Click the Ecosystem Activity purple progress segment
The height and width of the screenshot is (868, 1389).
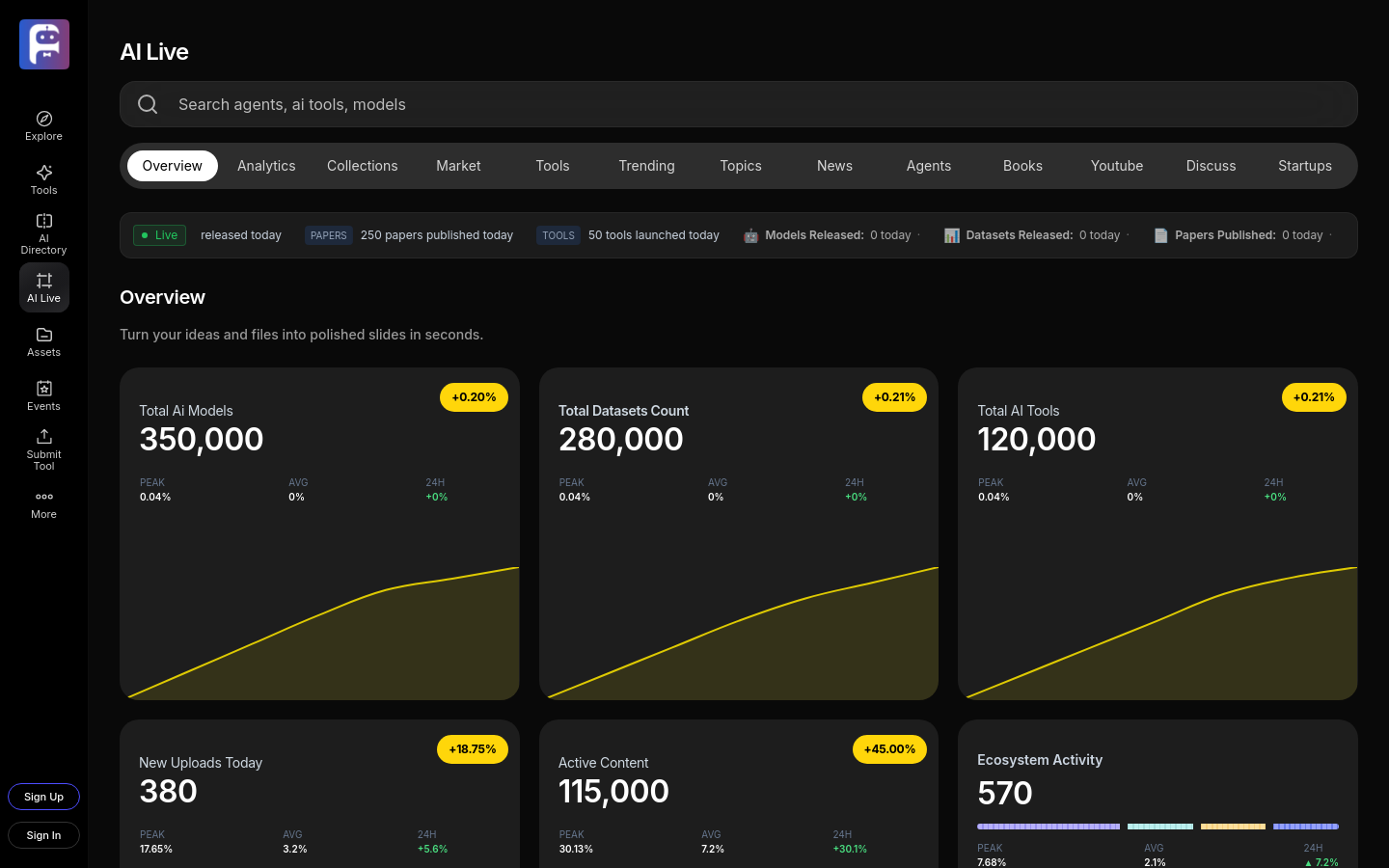[x=1049, y=827]
